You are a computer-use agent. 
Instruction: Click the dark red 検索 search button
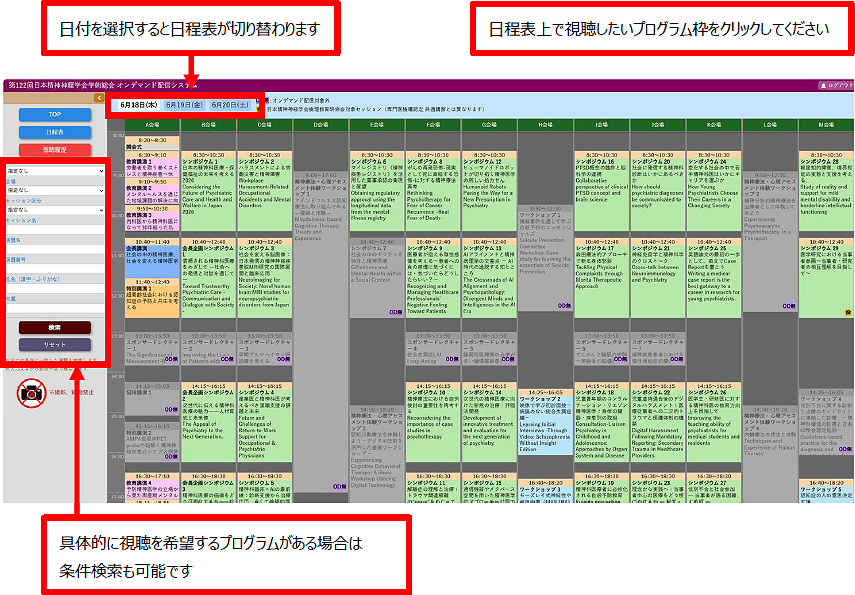pyautogui.click(x=55, y=327)
